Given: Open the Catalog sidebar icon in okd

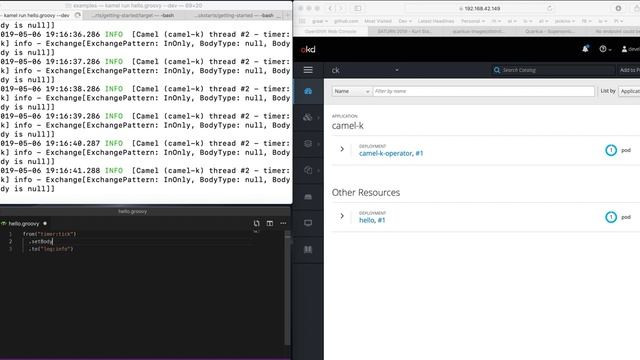Looking at the screenshot, I should (x=308, y=249).
